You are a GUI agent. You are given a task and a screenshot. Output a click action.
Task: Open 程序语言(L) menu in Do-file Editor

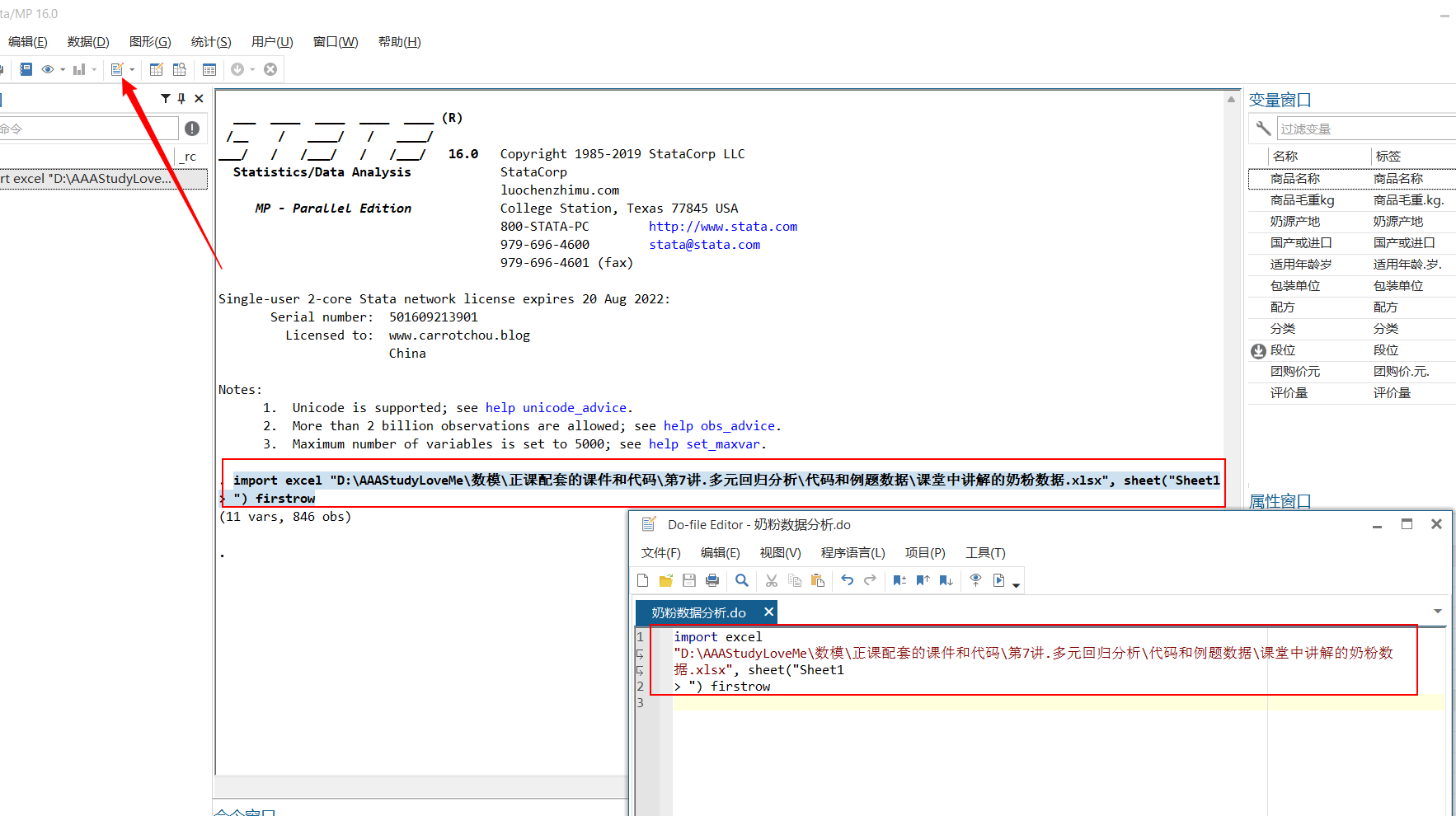[x=852, y=553]
